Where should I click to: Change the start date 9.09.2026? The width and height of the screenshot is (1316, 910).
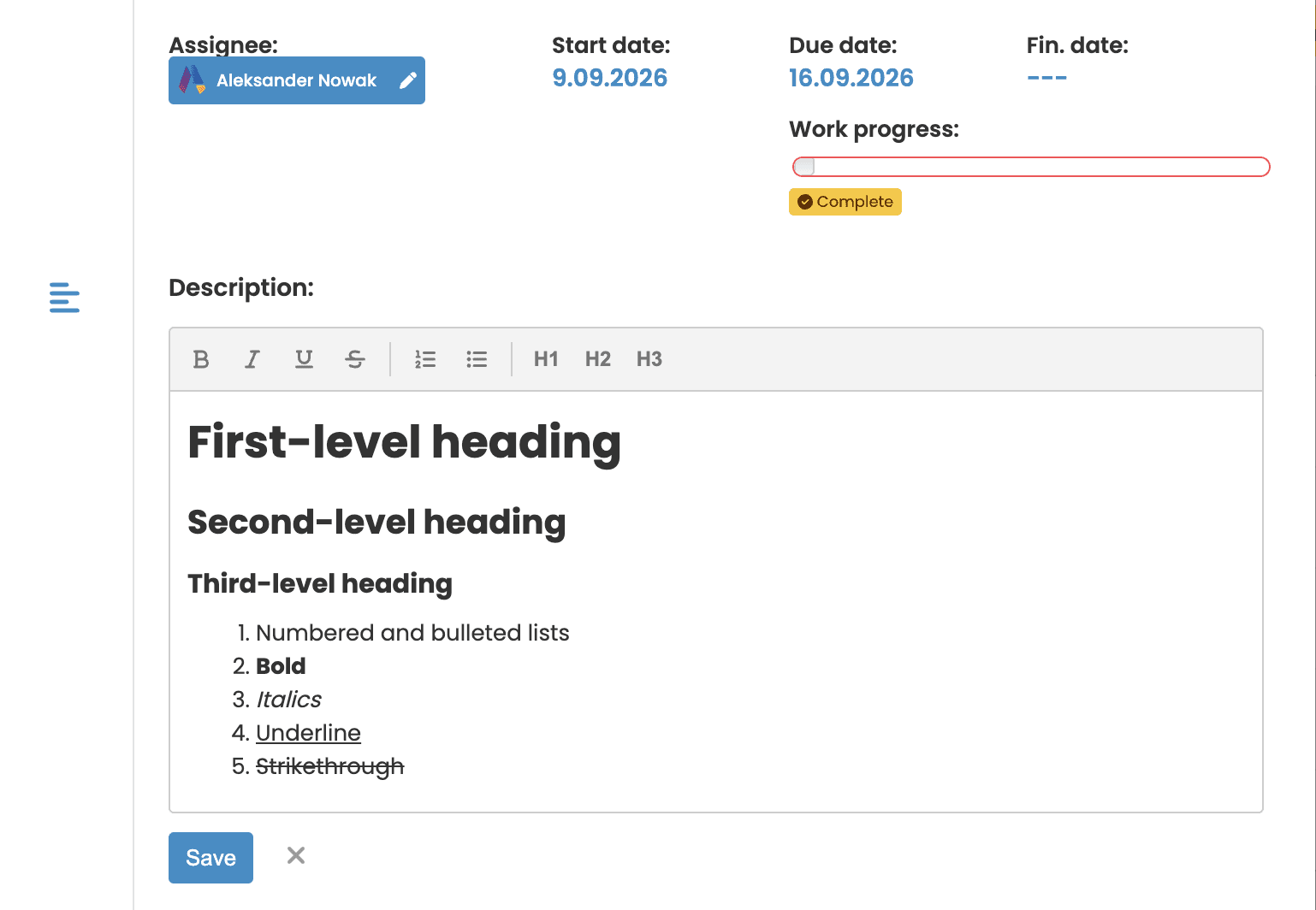pos(610,78)
